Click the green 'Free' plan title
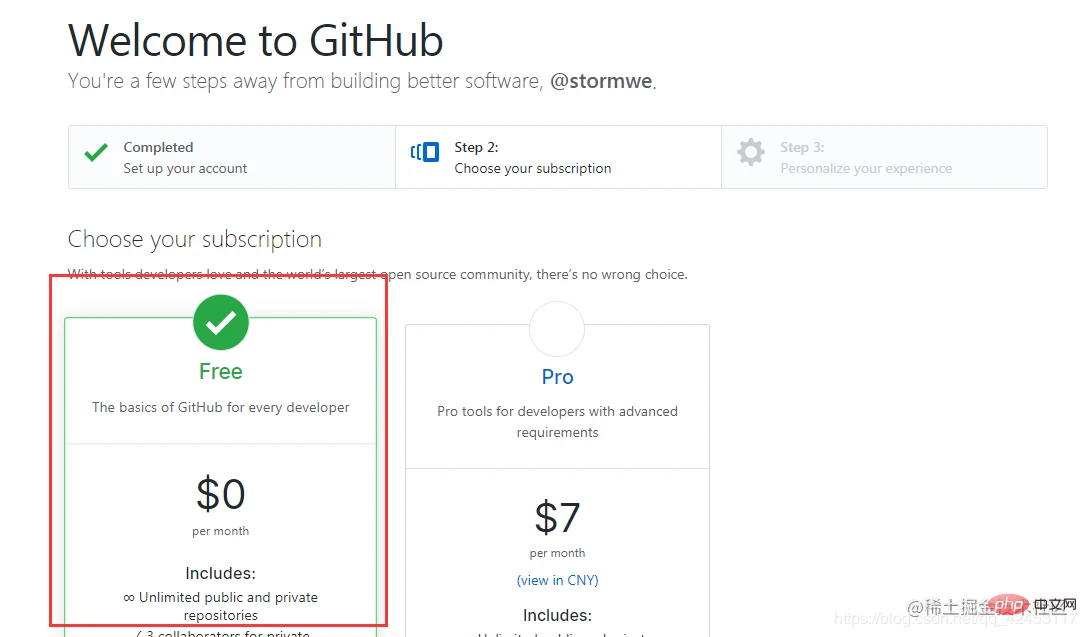The image size is (1087, 637). pyautogui.click(x=221, y=372)
